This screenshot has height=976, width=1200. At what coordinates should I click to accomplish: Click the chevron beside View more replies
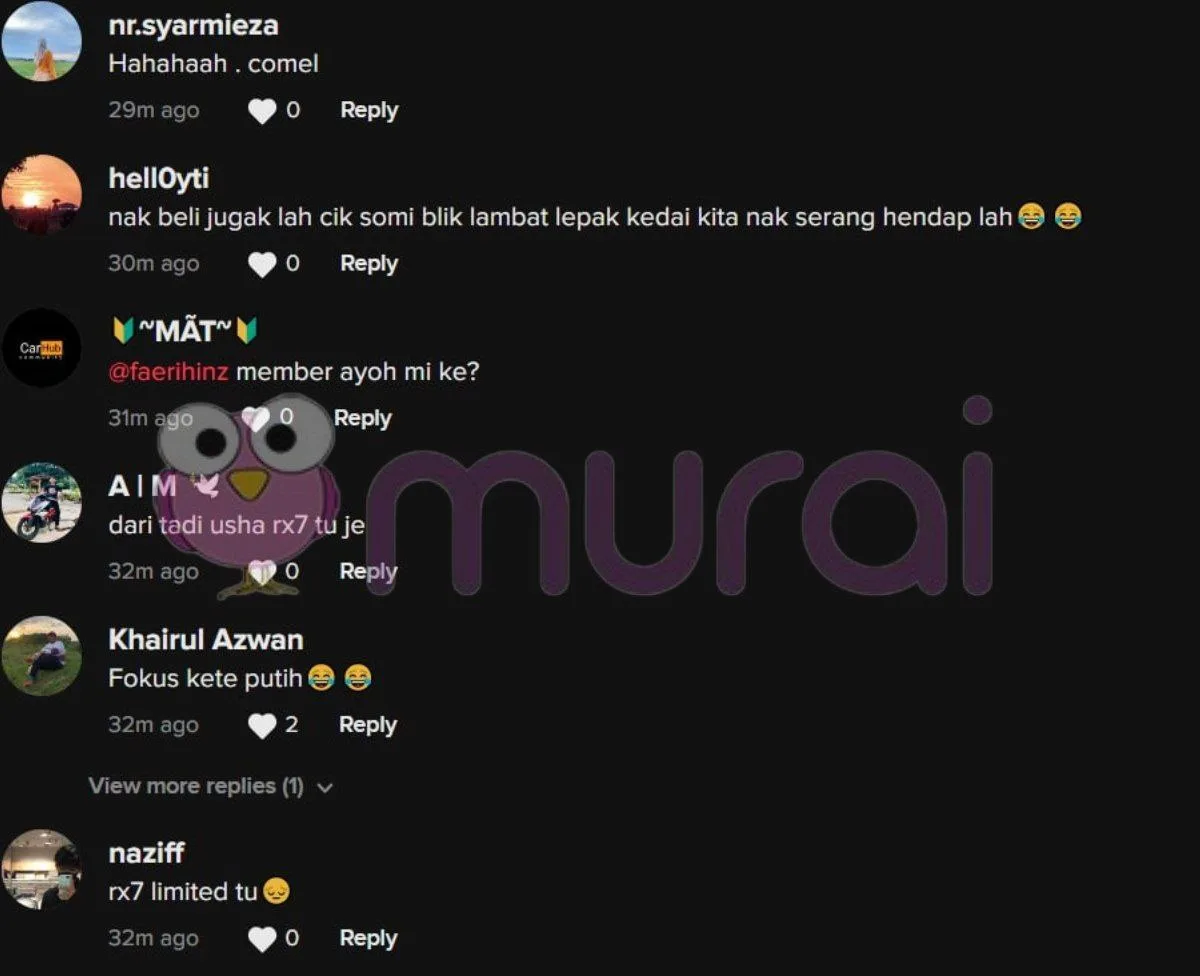tap(324, 788)
